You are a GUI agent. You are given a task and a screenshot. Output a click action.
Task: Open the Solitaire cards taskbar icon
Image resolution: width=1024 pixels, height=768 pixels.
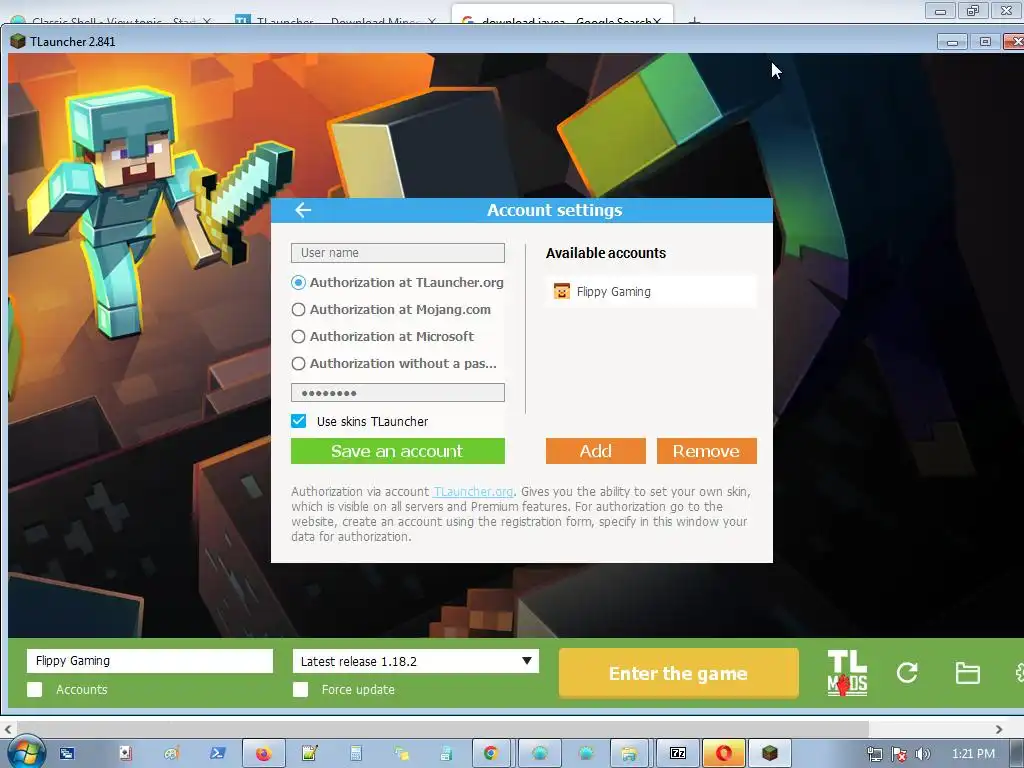click(x=126, y=754)
